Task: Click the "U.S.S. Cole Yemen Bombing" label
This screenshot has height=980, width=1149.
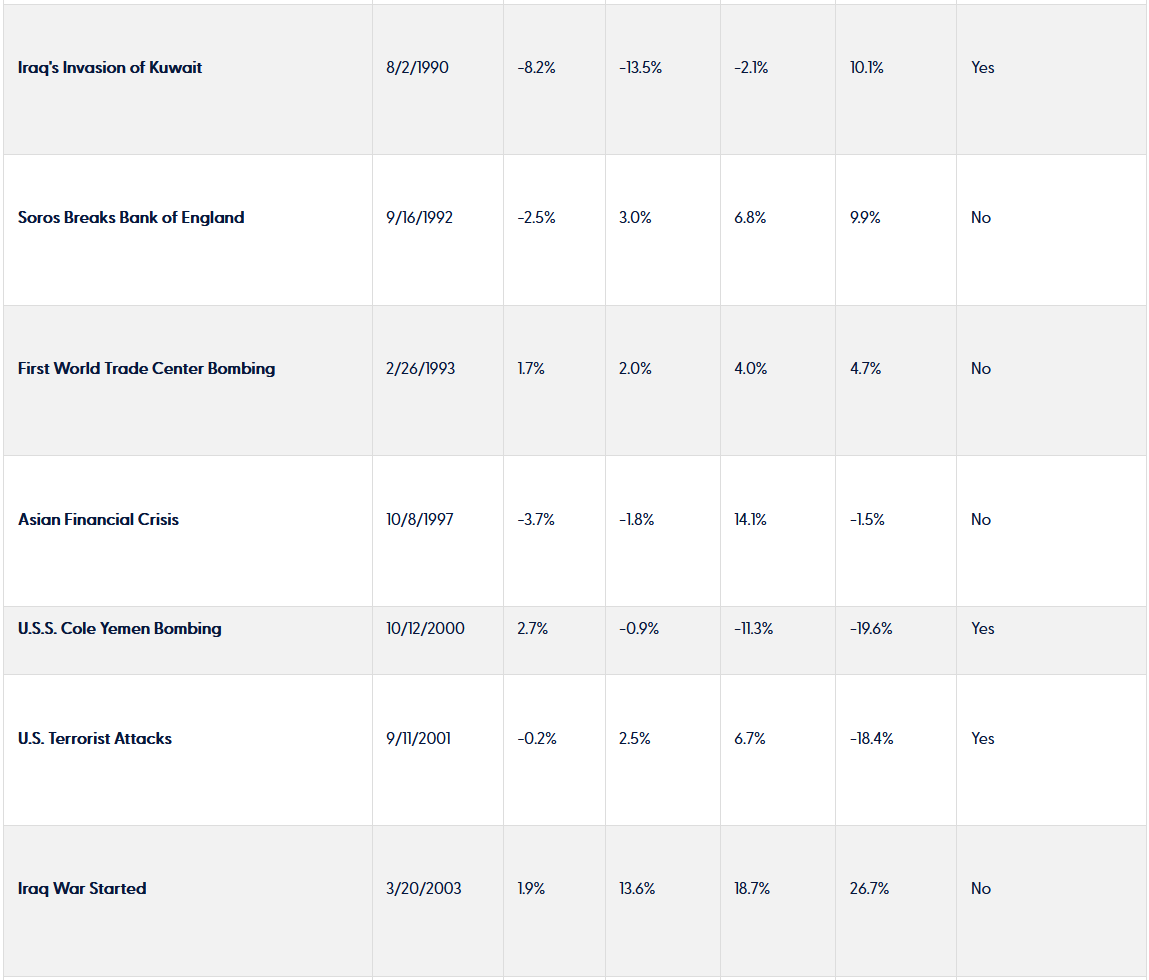Action: [120, 629]
